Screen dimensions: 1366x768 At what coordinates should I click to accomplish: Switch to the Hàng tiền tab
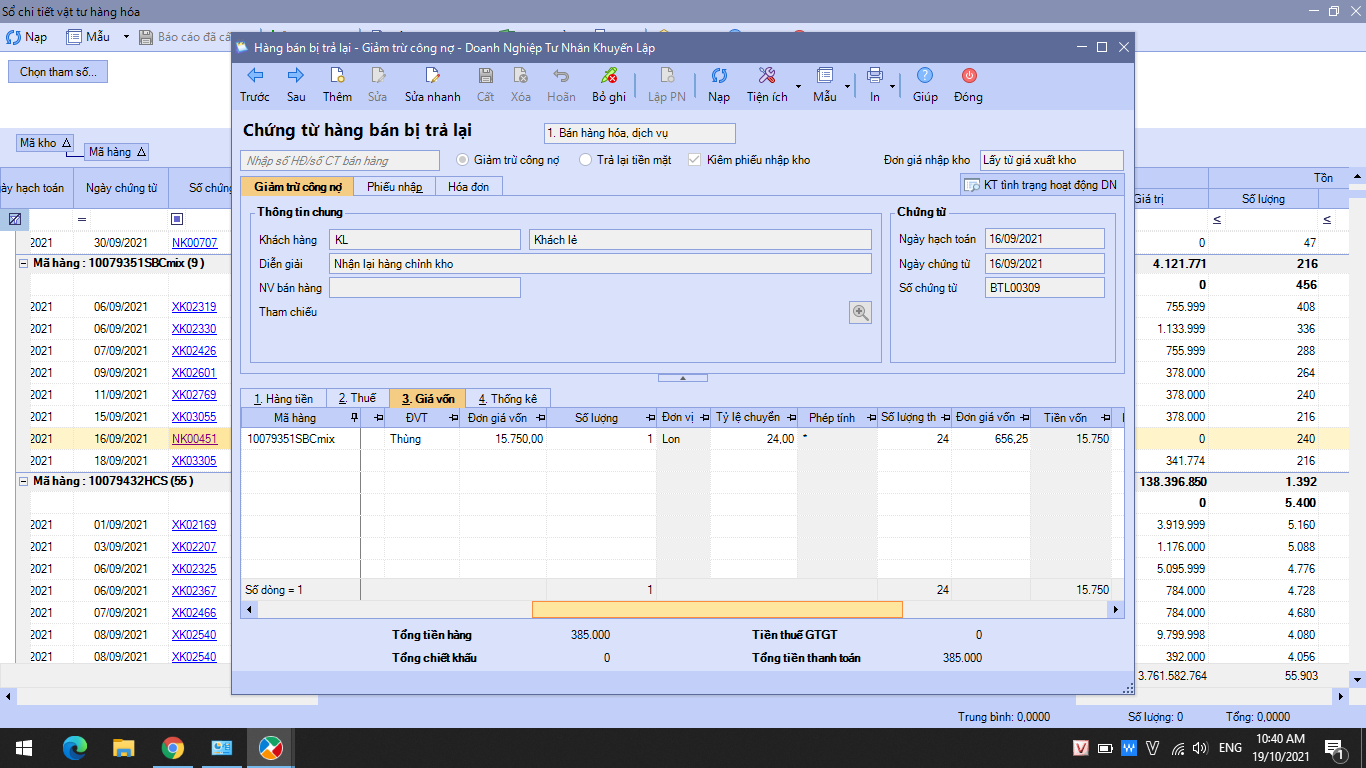pos(283,398)
